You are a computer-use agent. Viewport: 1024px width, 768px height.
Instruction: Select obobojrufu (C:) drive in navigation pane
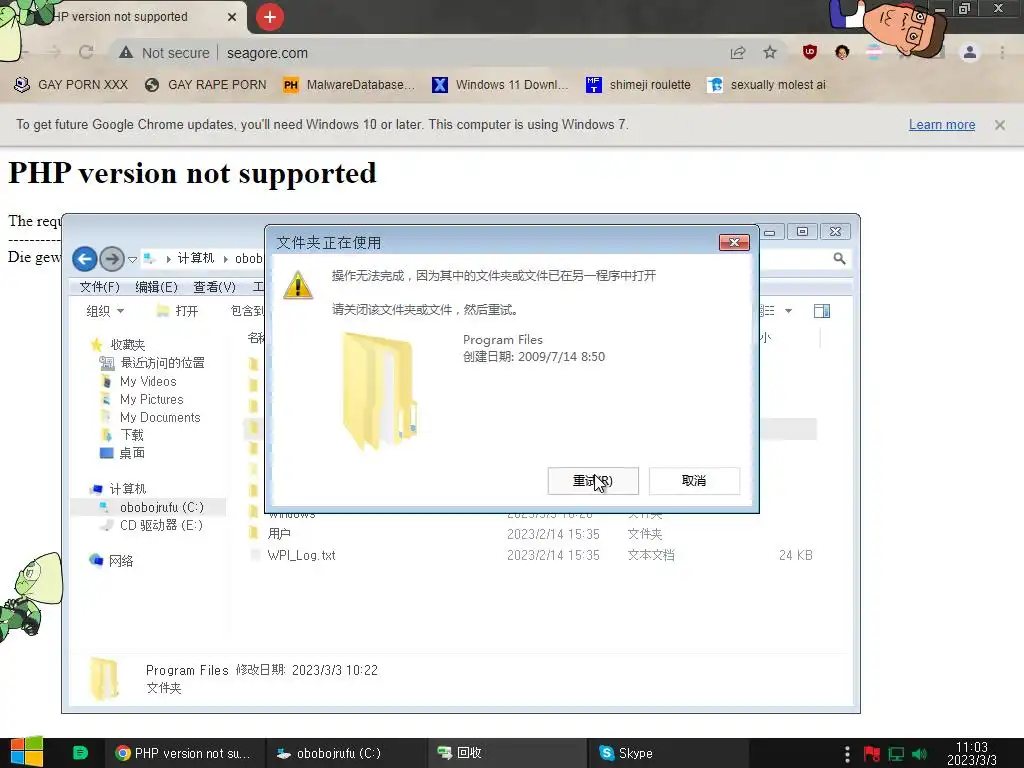[152, 507]
